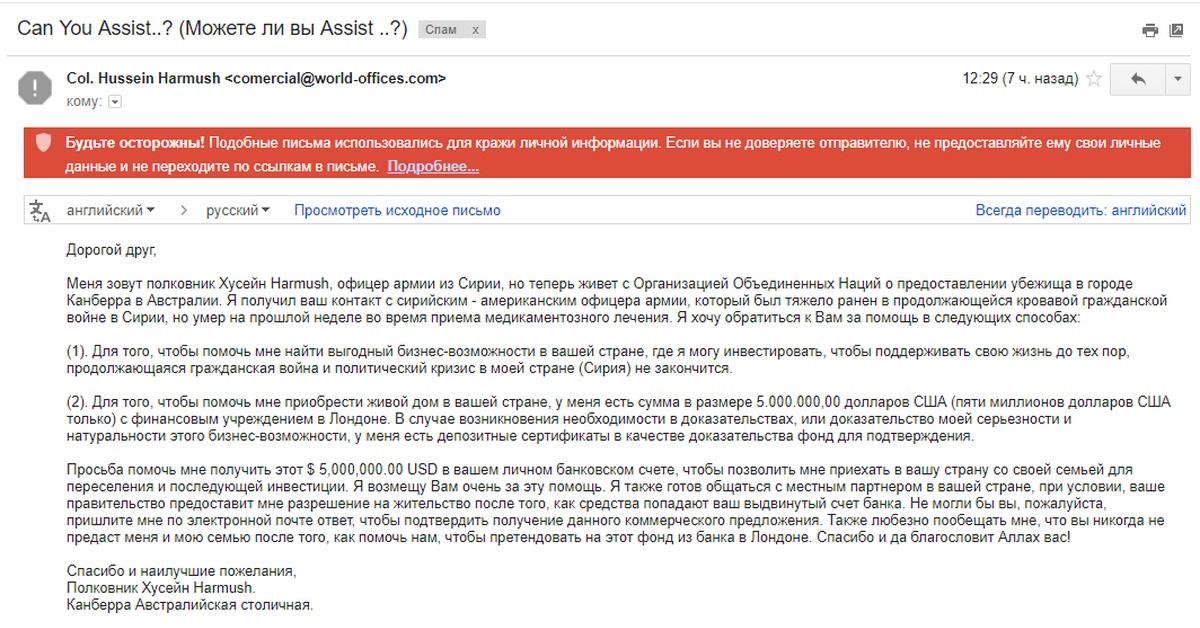
Task: Expand recipient details next to кому
Action: click(115, 102)
